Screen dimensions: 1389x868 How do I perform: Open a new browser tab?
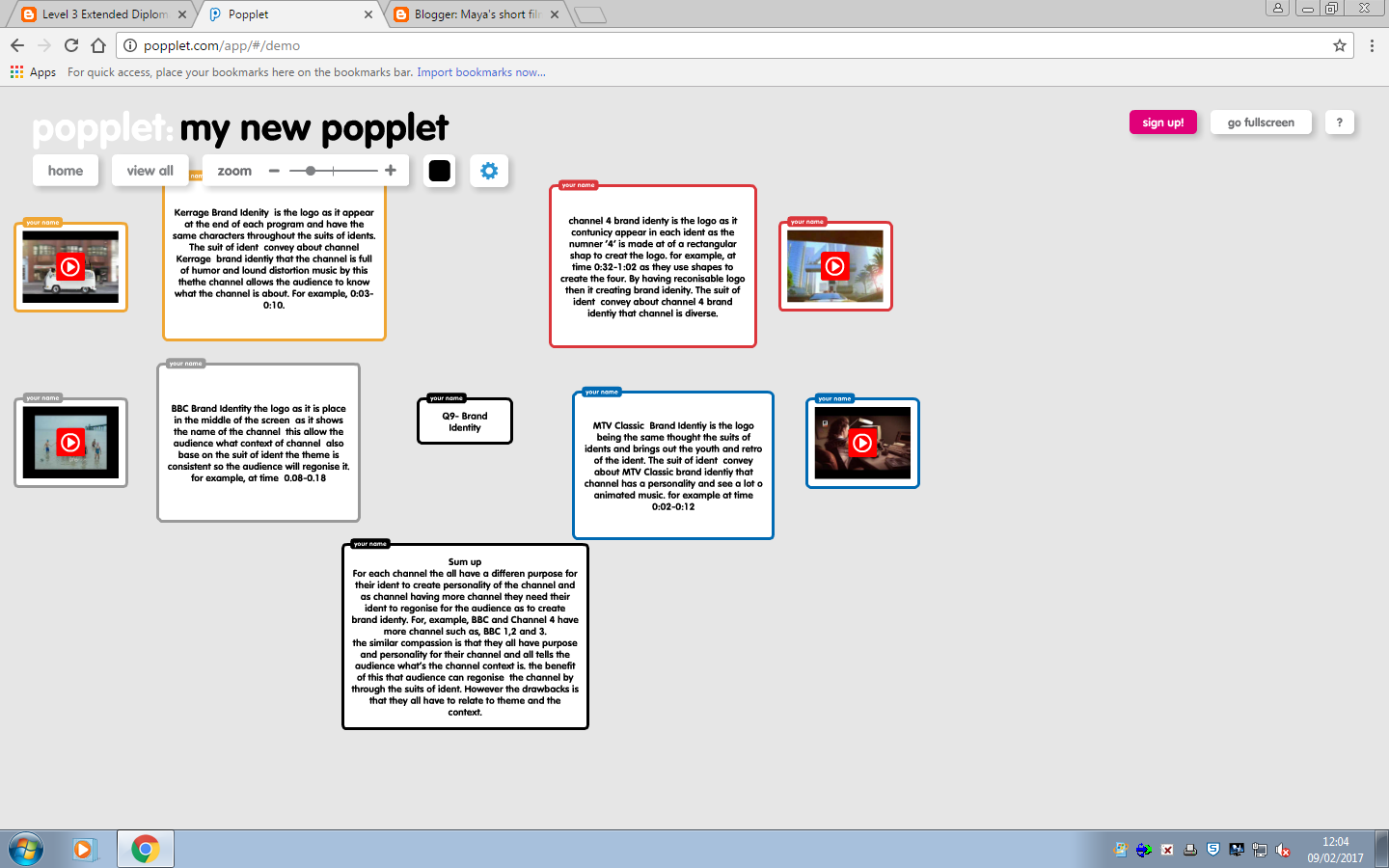[589, 14]
